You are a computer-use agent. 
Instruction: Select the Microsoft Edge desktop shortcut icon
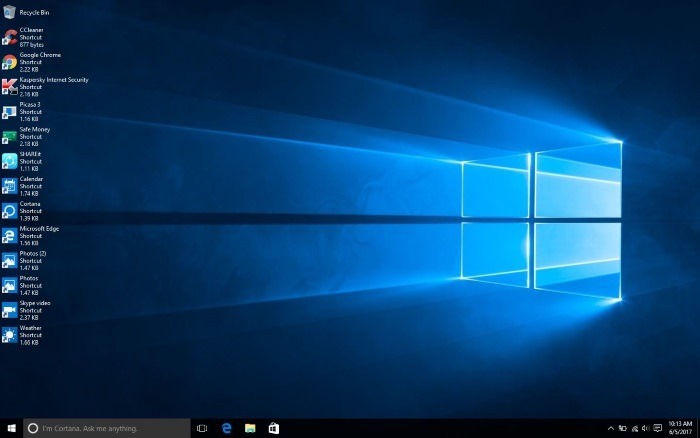[x=9, y=236]
